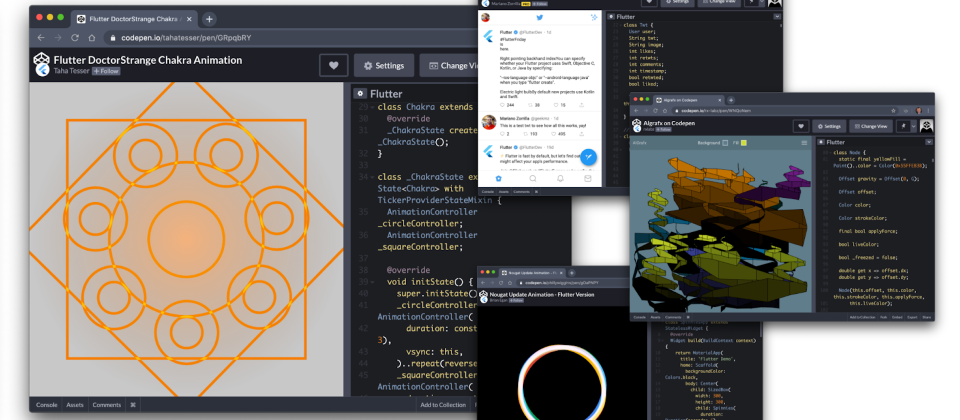
Task: Click the sparkle icon in the tweet app header
Action: [x=594, y=17]
